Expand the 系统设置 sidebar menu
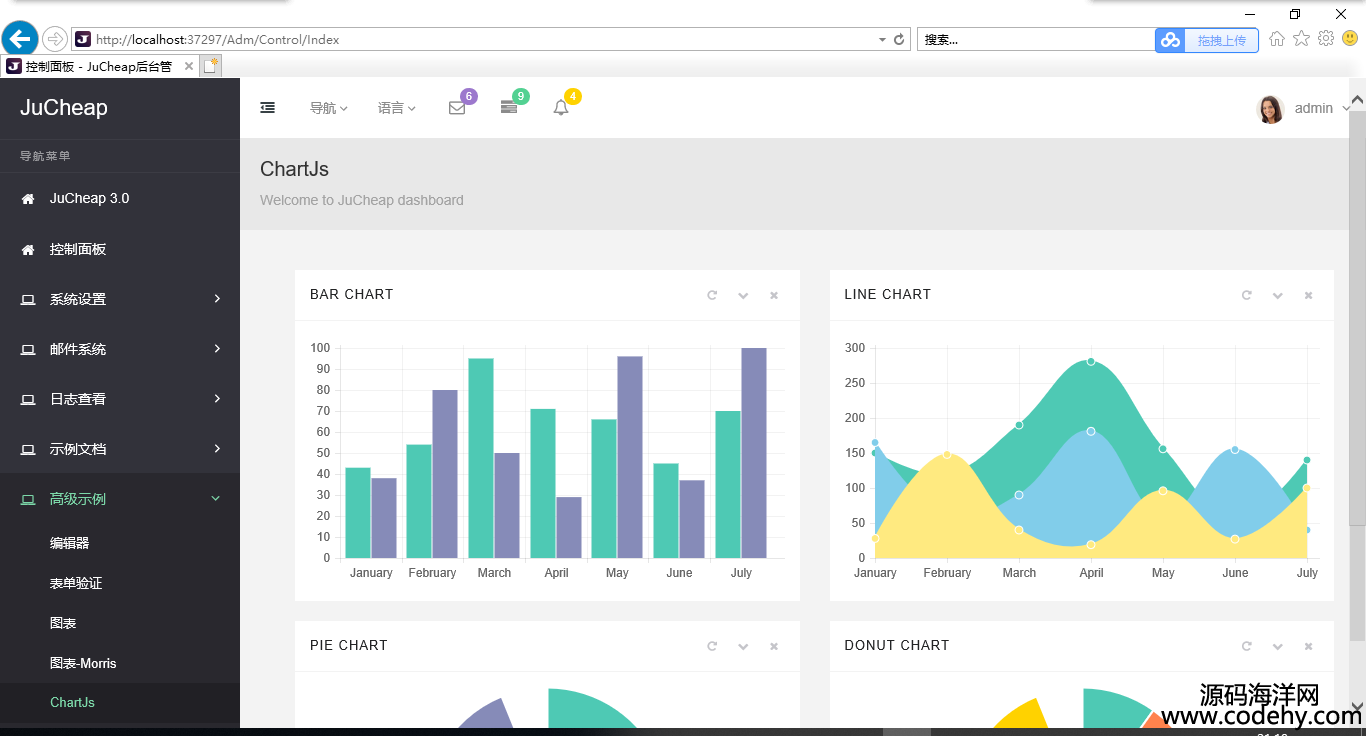The image size is (1366, 736). 120,299
